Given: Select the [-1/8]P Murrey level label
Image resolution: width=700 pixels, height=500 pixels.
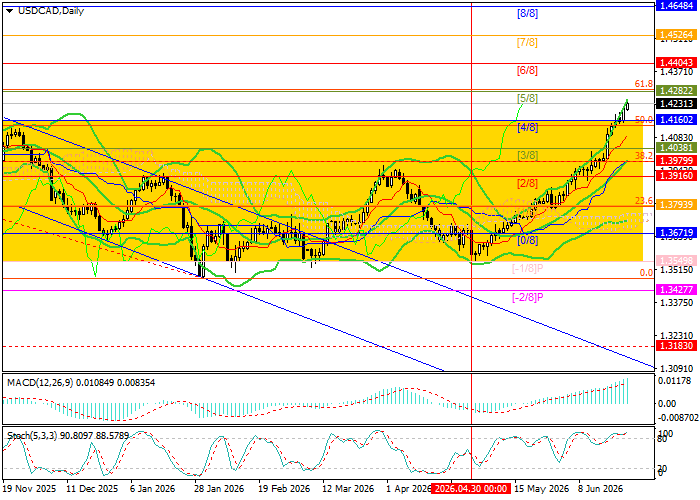Looking at the screenshot, I should 527,268.
